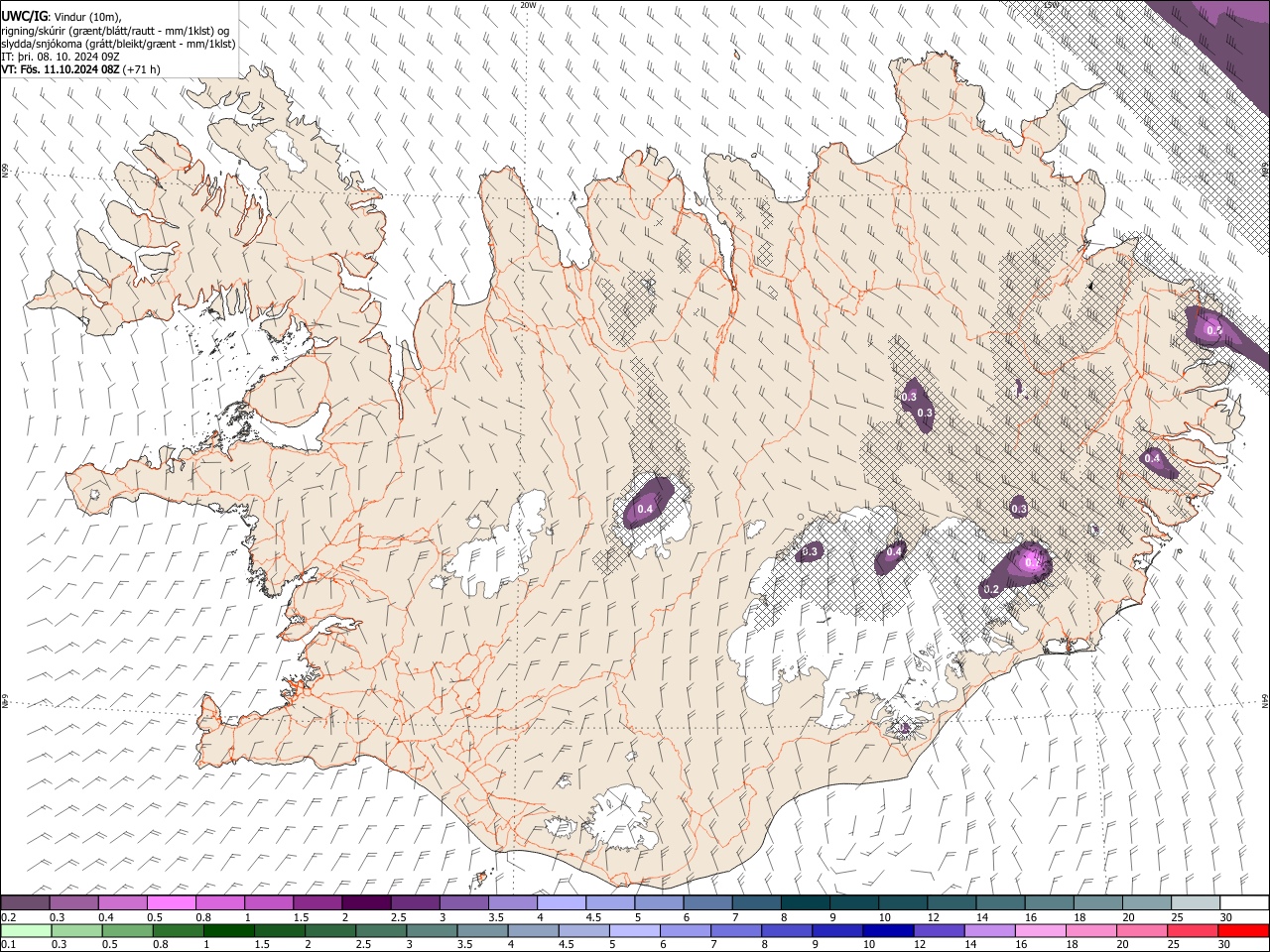Pick the snow legend swatch between 1 and 1.5
The width and height of the screenshot is (1270, 952).
268,902
